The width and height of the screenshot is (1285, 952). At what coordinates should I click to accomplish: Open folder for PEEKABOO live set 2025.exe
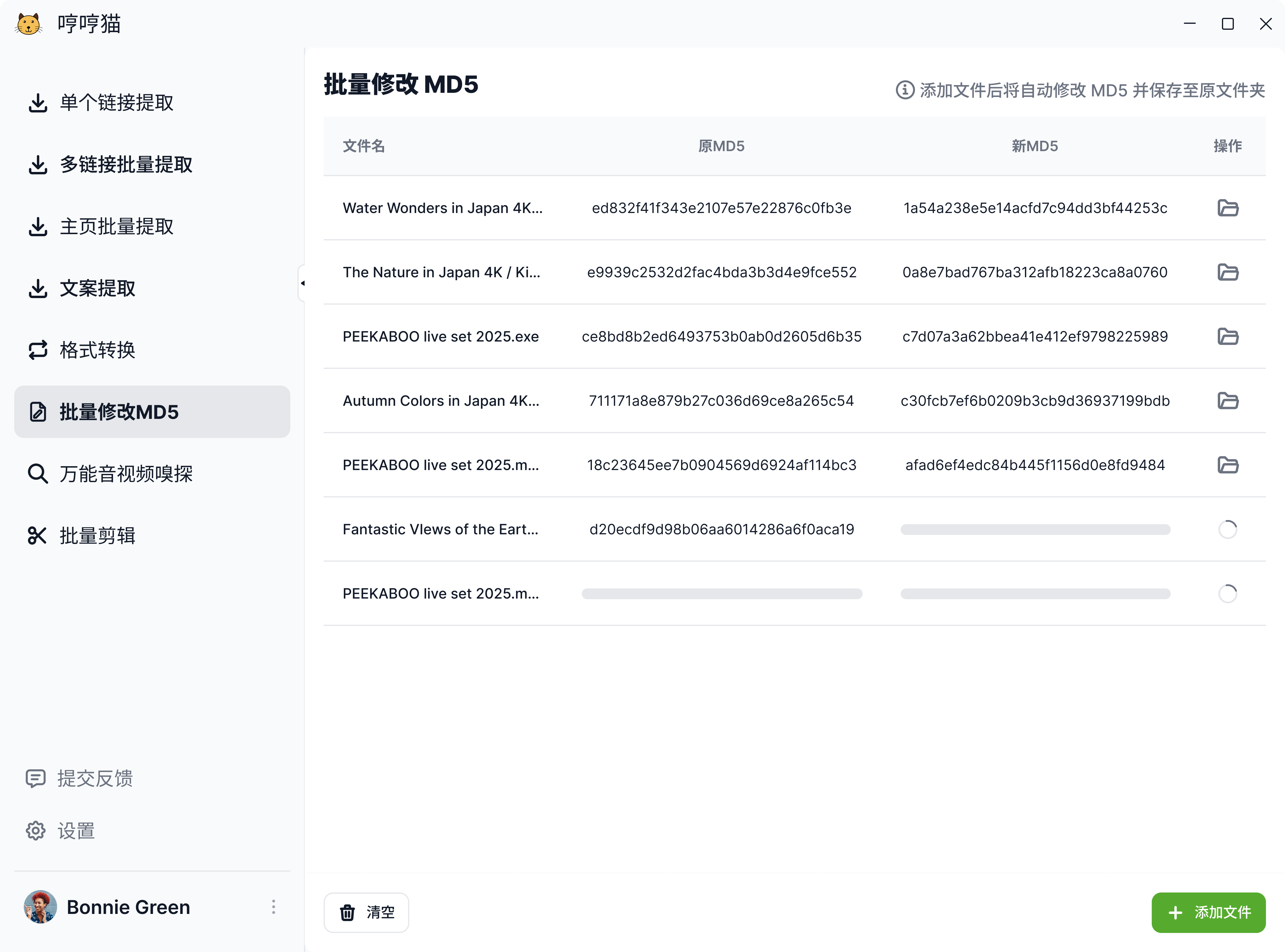point(1228,336)
